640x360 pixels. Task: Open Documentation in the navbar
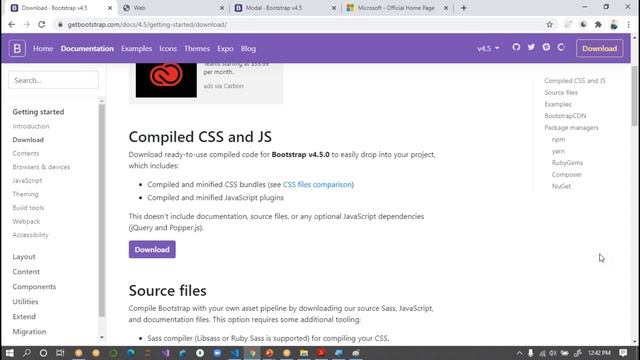(87, 49)
